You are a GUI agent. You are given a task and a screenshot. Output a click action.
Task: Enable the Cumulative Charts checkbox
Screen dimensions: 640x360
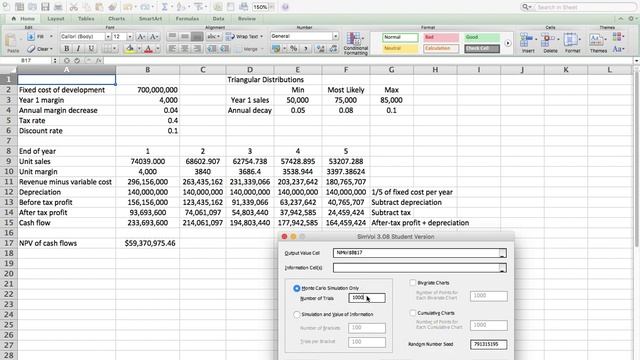pos(413,313)
